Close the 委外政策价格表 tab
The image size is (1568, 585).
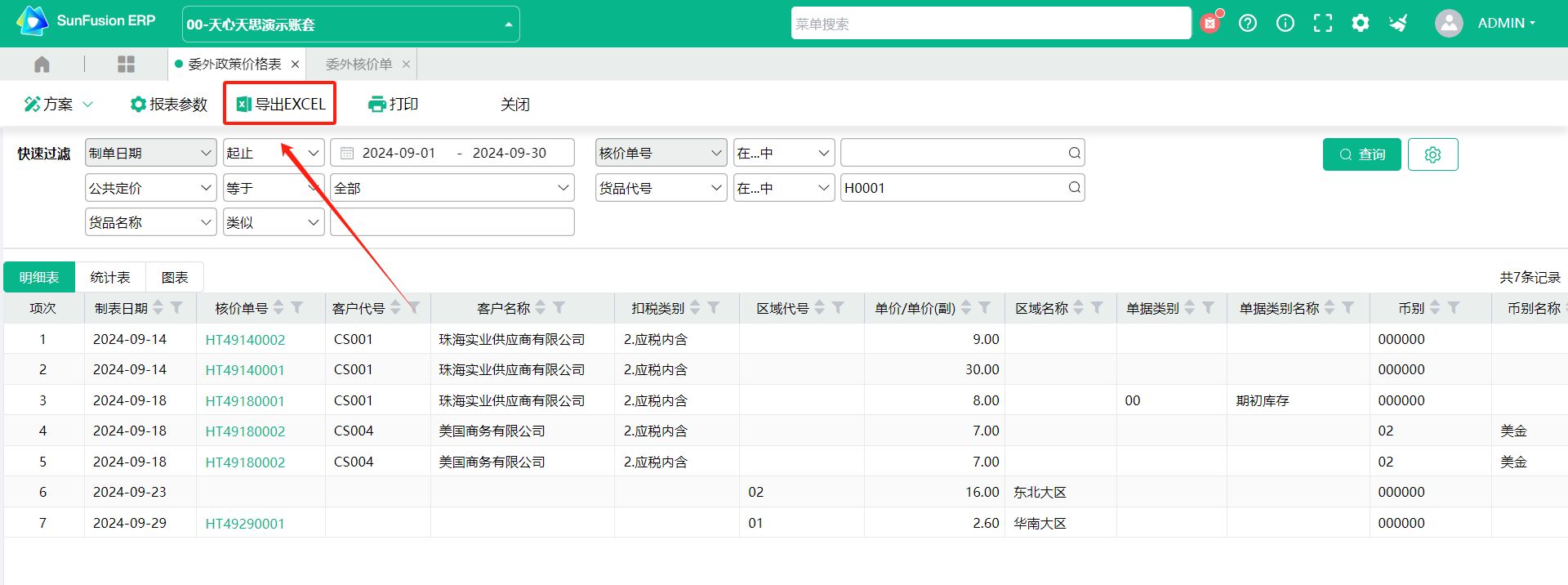coord(295,64)
